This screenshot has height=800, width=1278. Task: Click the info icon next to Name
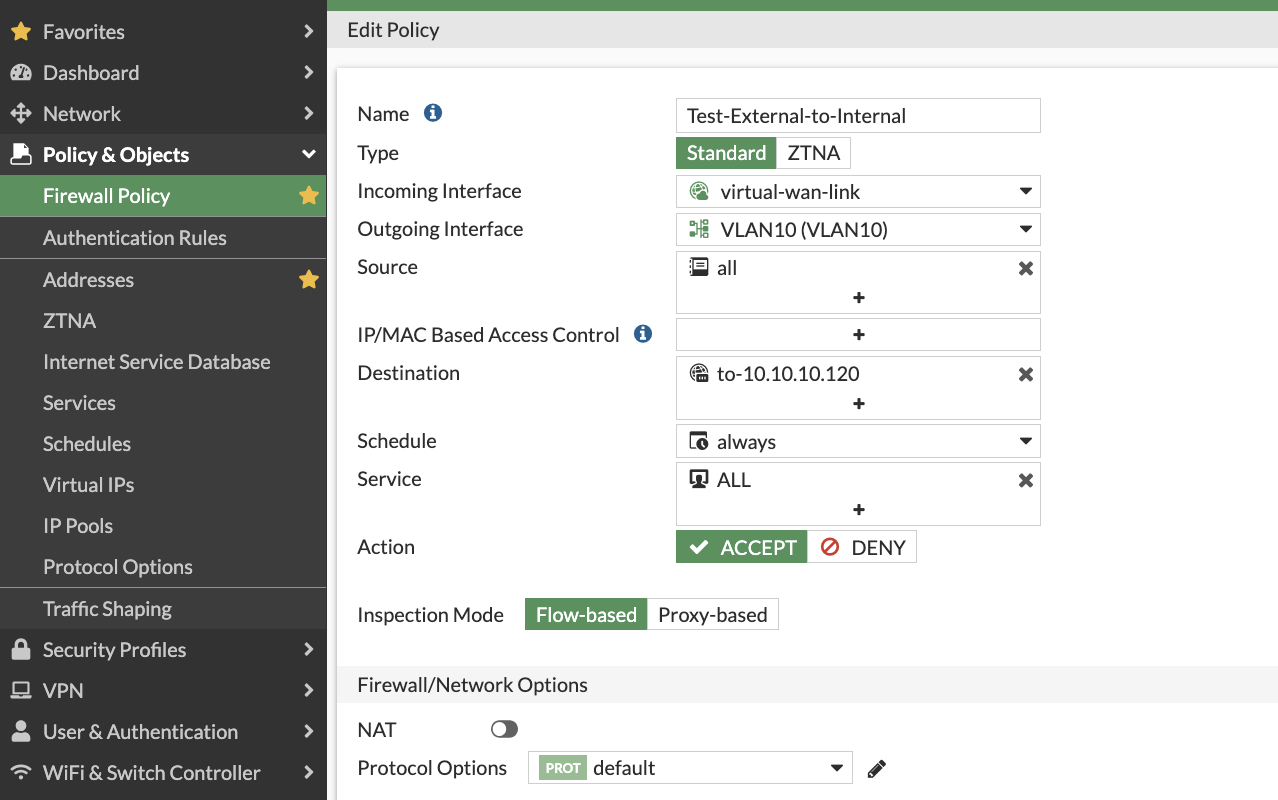(433, 113)
